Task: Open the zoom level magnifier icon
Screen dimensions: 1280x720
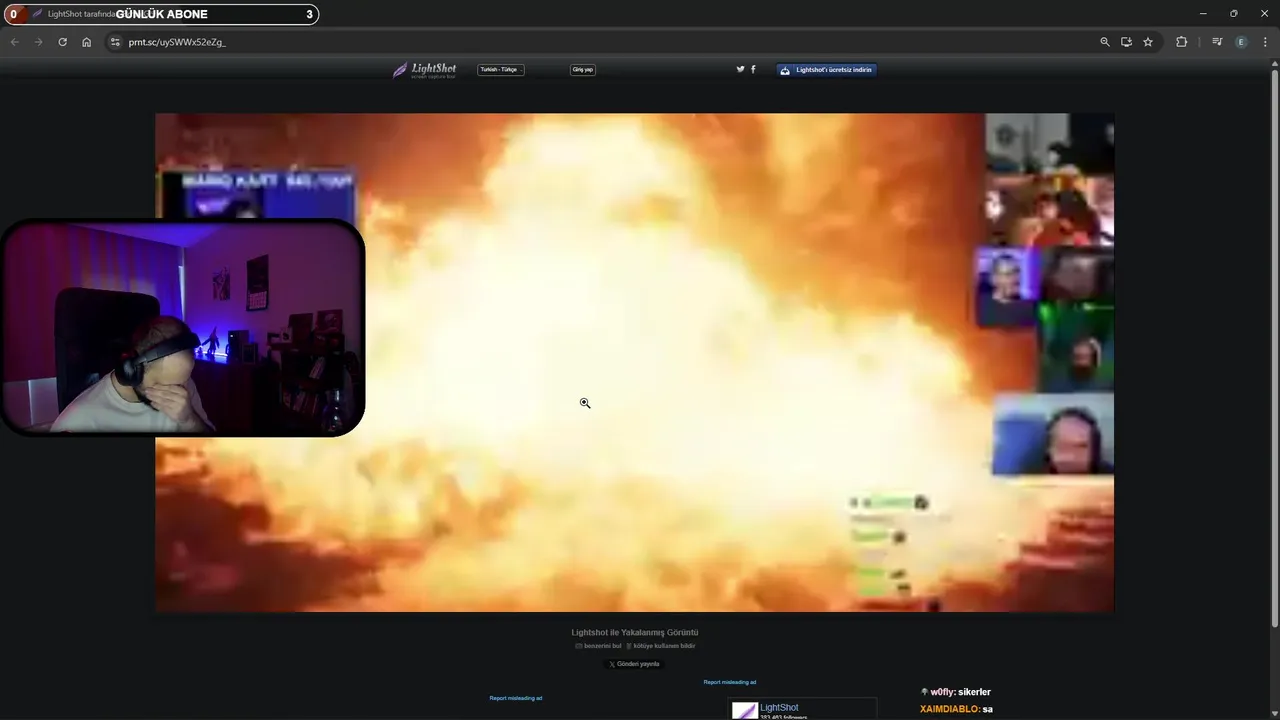Action: (x=1105, y=42)
